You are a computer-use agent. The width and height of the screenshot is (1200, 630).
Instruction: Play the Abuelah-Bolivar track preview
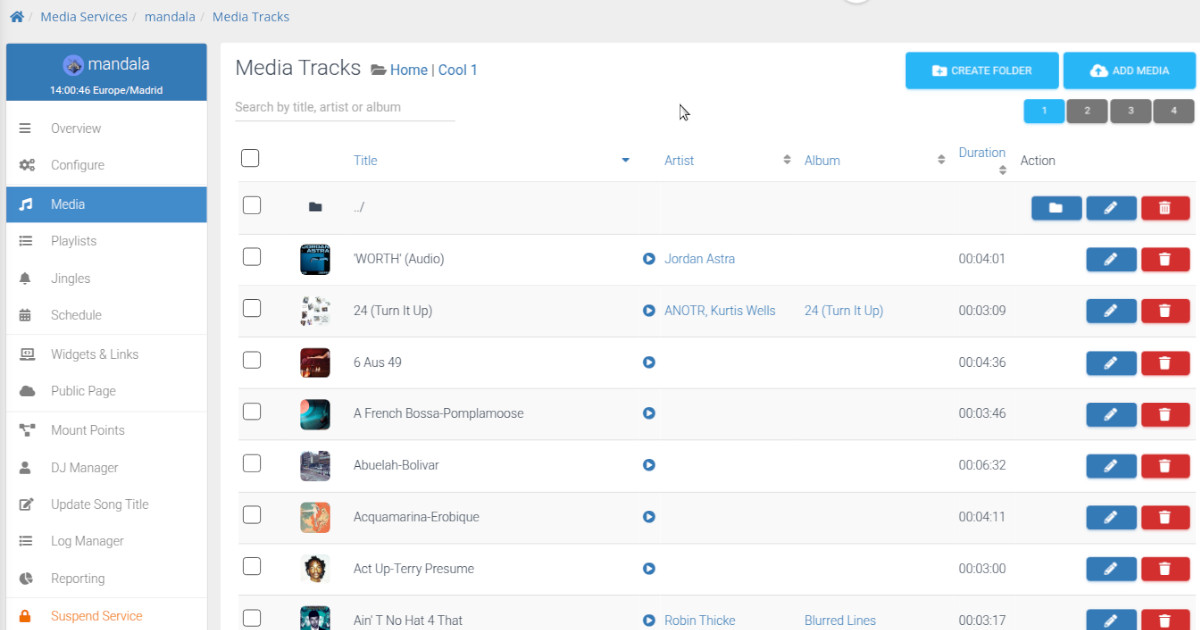649,465
